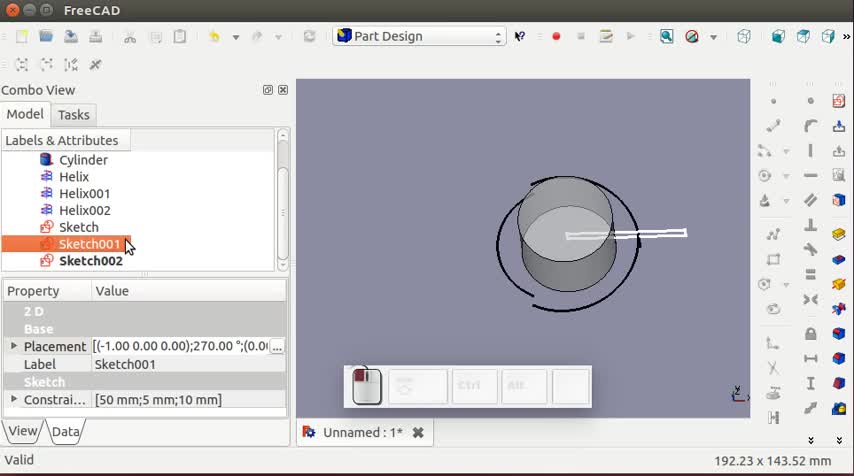Click the Property column header

click(47, 291)
